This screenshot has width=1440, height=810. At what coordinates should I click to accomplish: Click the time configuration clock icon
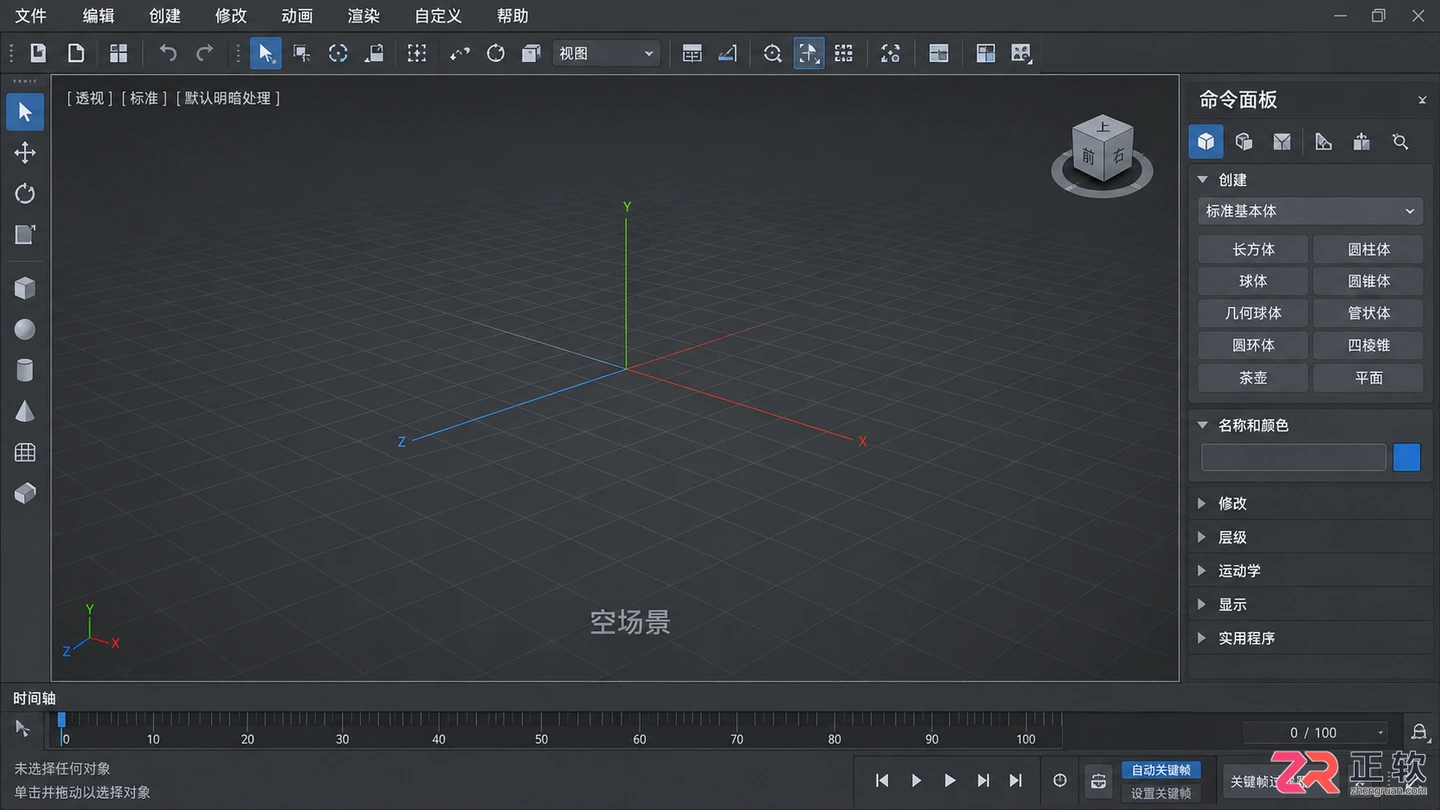point(1060,780)
